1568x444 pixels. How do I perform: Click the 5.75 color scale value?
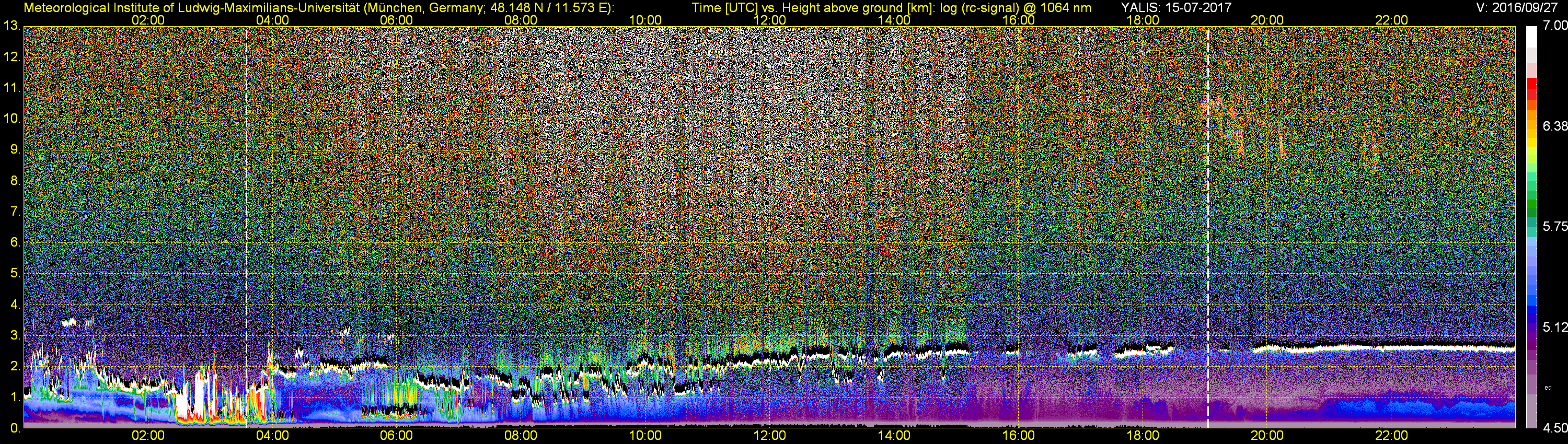(x=1554, y=226)
